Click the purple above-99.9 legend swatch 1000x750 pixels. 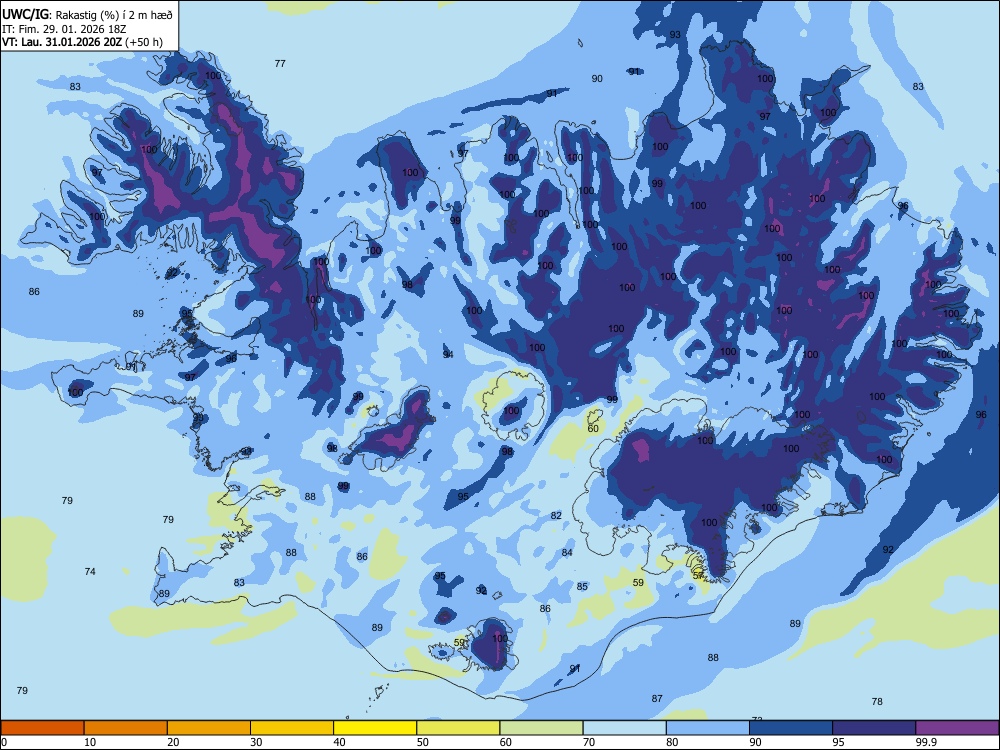pos(957,728)
